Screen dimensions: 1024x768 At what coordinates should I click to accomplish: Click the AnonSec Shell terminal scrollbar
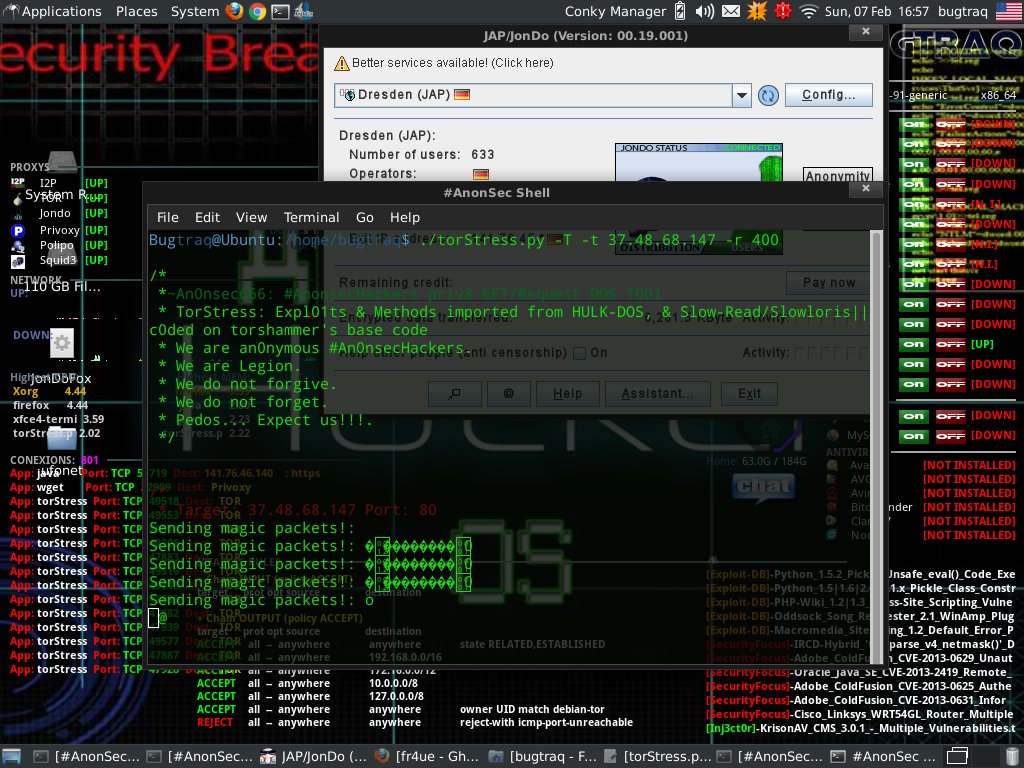tap(876, 445)
